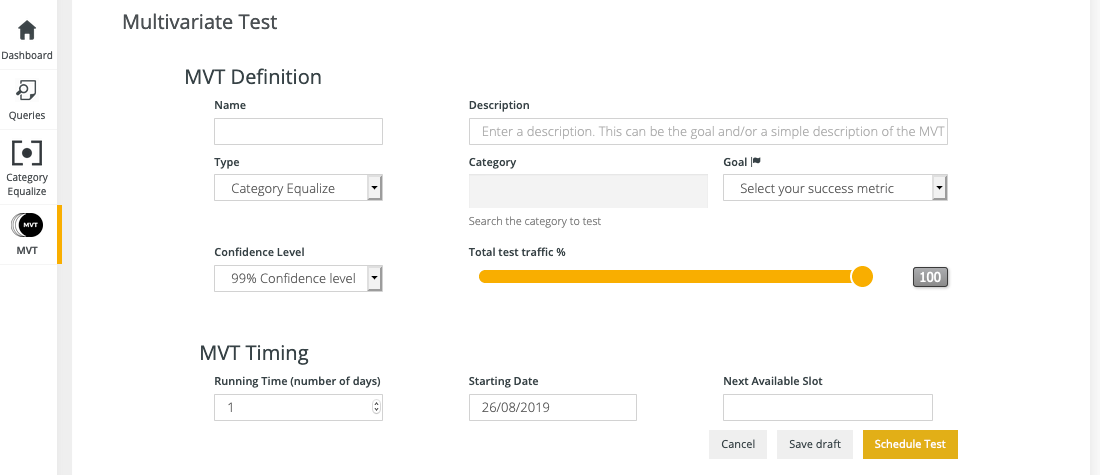Image resolution: width=1100 pixels, height=475 pixels.
Task: Click the Running Time stepper arrows
Action: [x=377, y=406]
